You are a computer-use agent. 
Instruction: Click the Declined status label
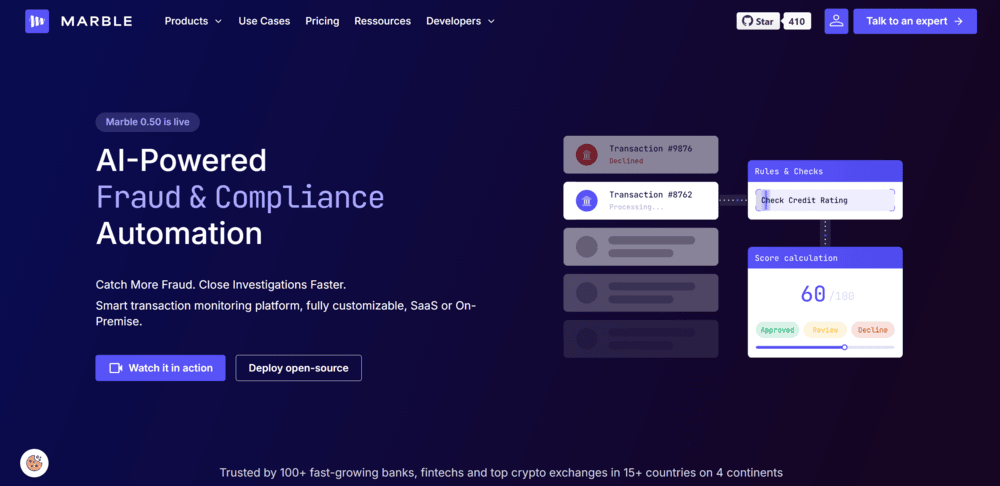click(x=626, y=161)
